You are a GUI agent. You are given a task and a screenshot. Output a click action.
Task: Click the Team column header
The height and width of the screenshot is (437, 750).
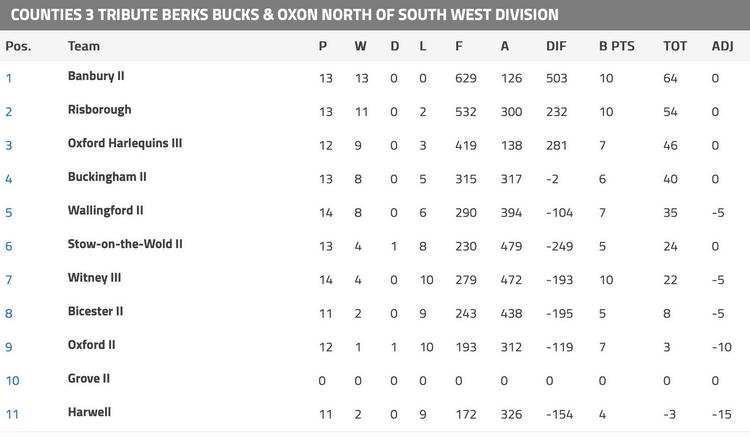coord(84,46)
